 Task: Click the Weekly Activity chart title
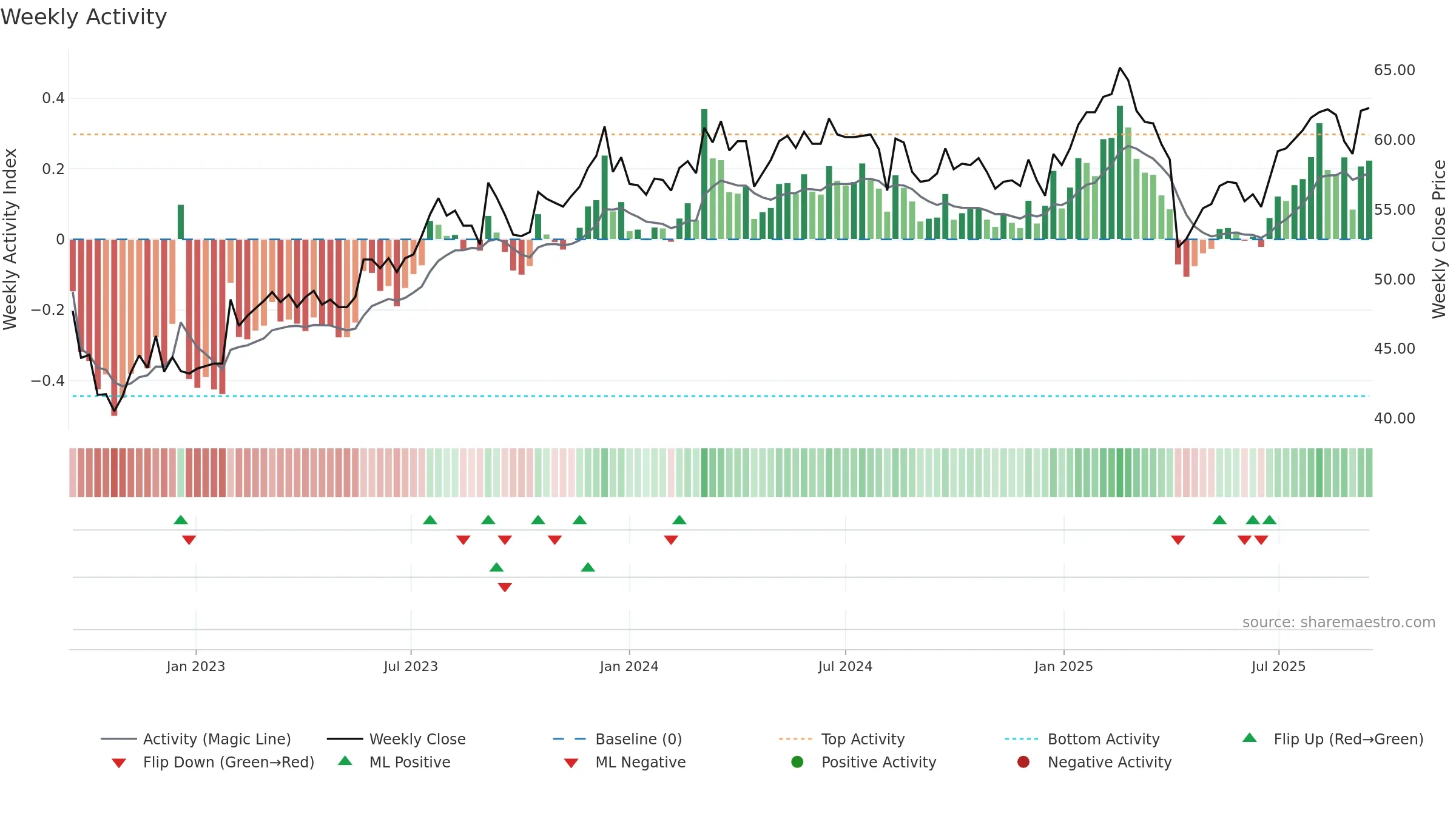click(x=84, y=17)
